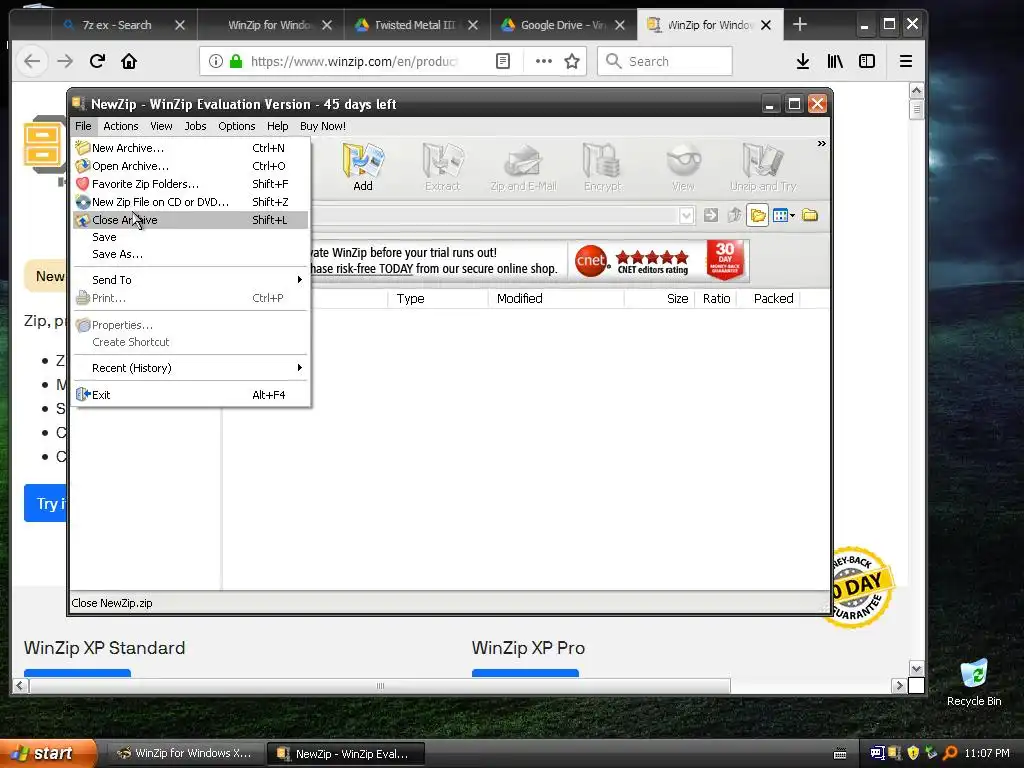The image size is (1024, 768).
Task: Open the Downloads arrow icon
Action: coord(803,61)
